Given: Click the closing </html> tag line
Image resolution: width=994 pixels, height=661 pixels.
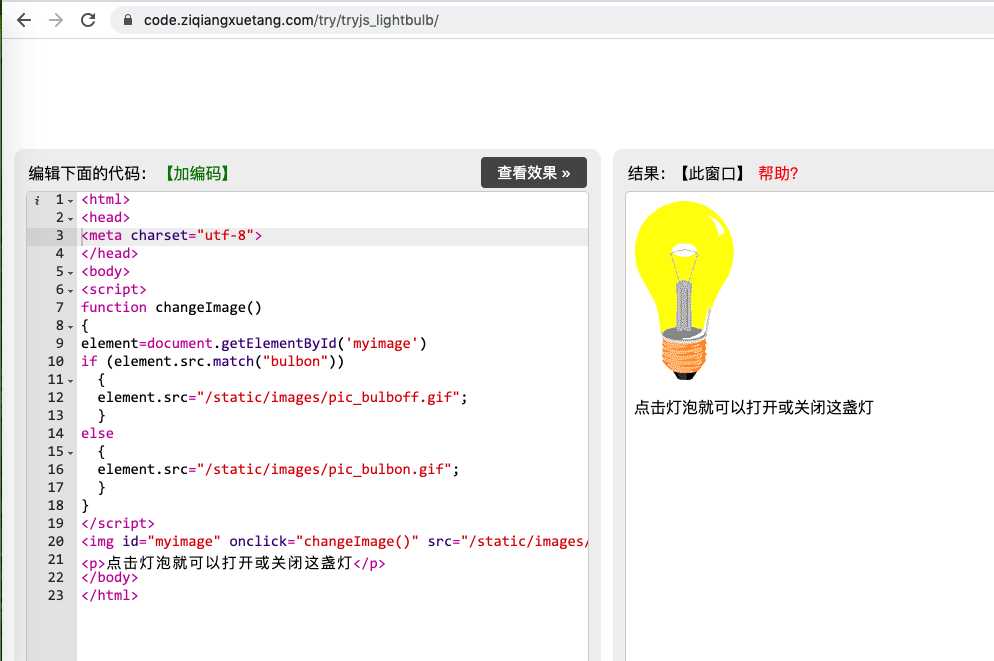Looking at the screenshot, I should coord(110,595).
